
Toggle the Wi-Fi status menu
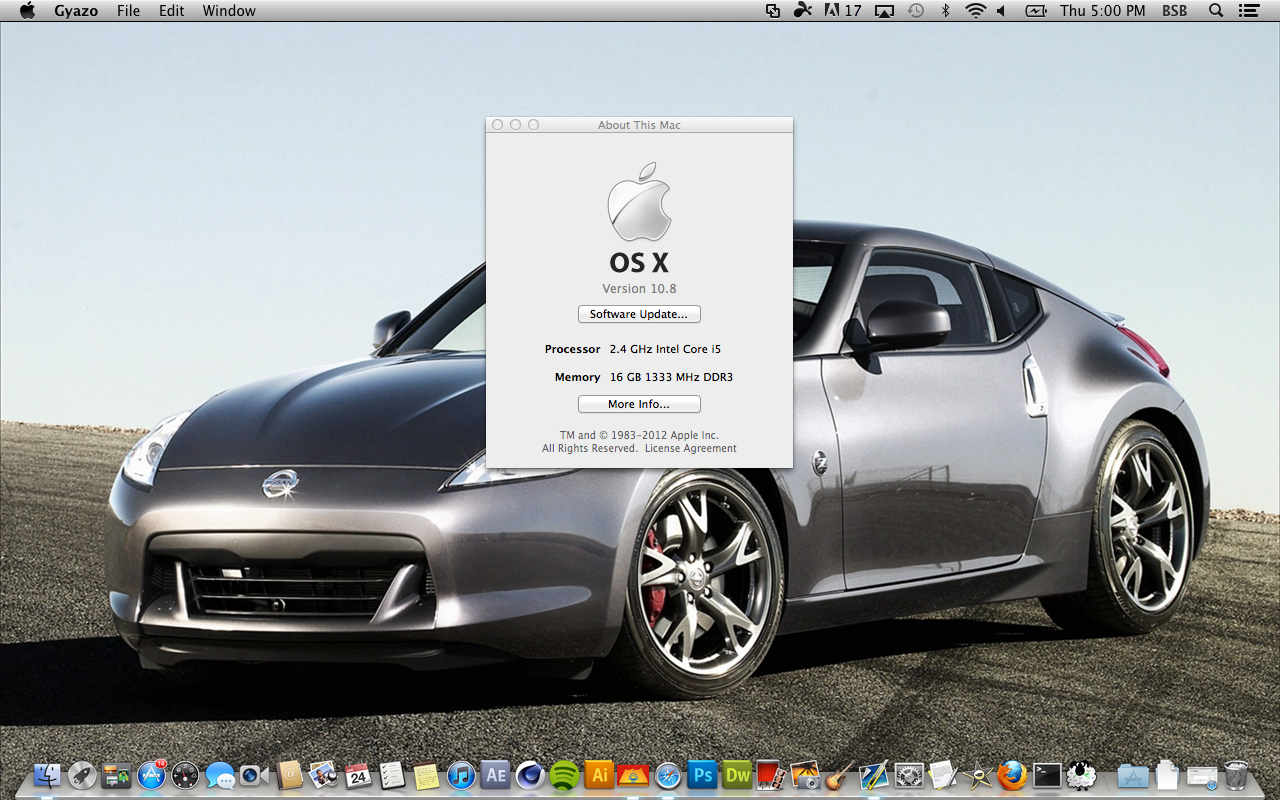(x=975, y=11)
